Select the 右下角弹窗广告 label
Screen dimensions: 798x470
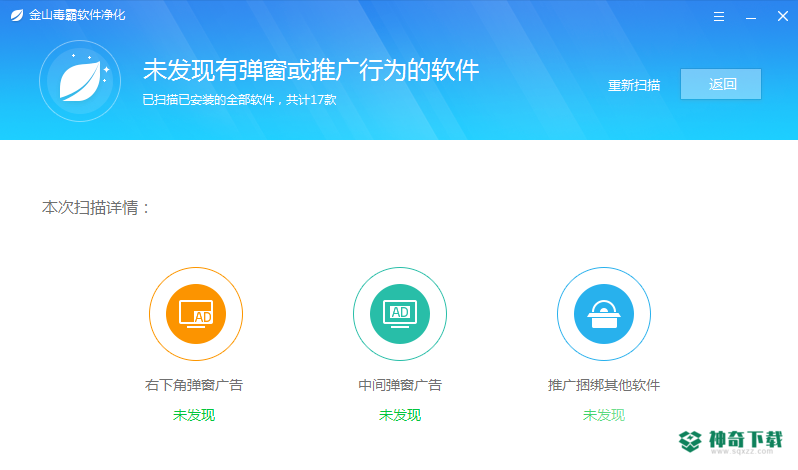194,385
